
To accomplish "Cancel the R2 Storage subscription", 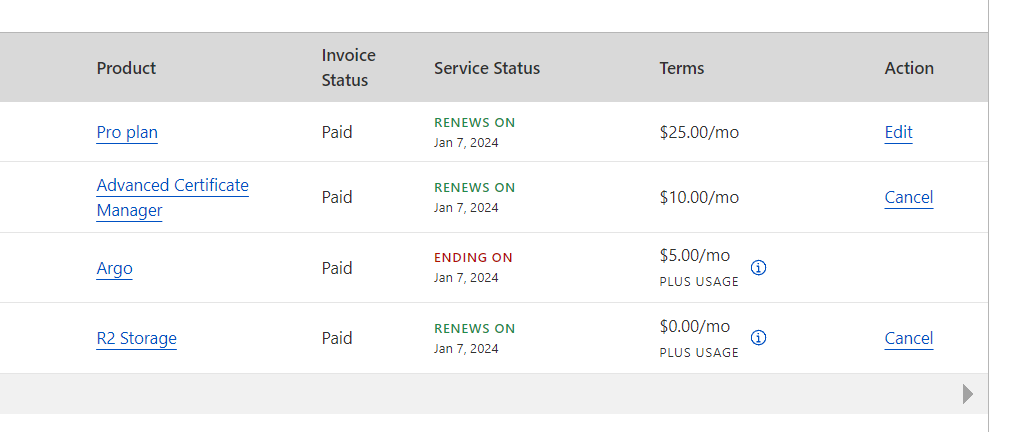I will click(908, 338).
